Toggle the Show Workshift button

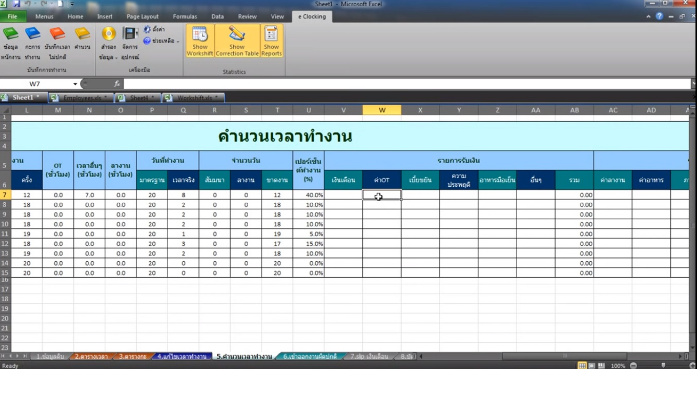pos(200,41)
